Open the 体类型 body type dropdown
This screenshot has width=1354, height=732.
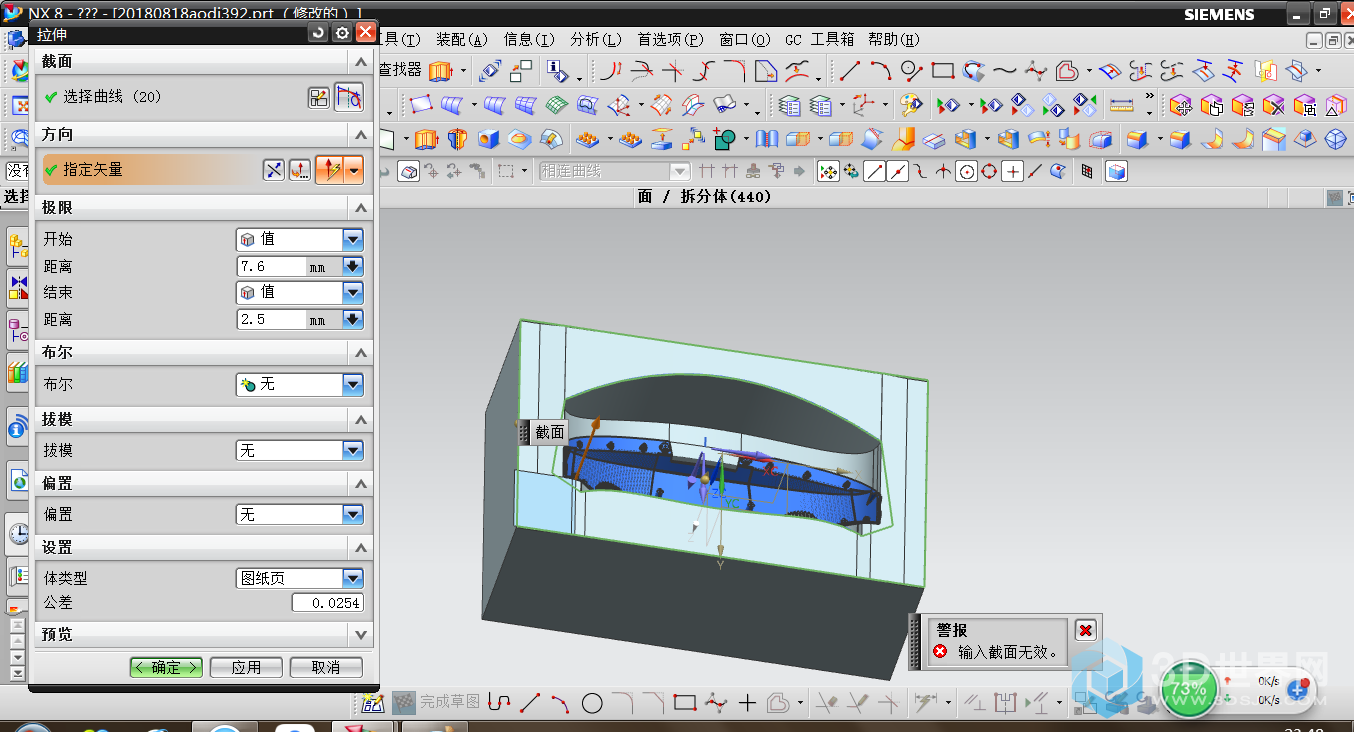[352, 578]
